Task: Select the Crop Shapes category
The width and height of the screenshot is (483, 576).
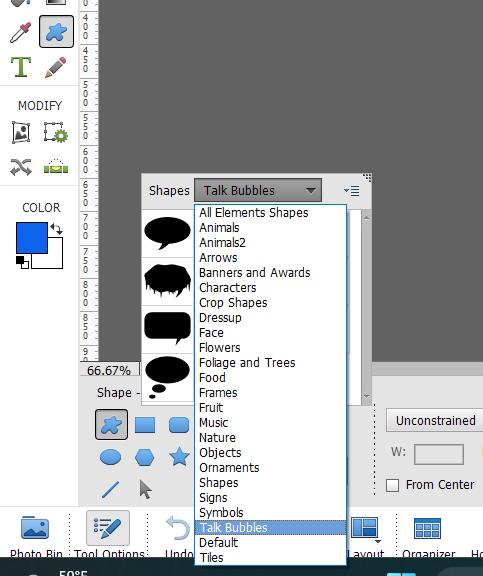Action: (270, 303)
